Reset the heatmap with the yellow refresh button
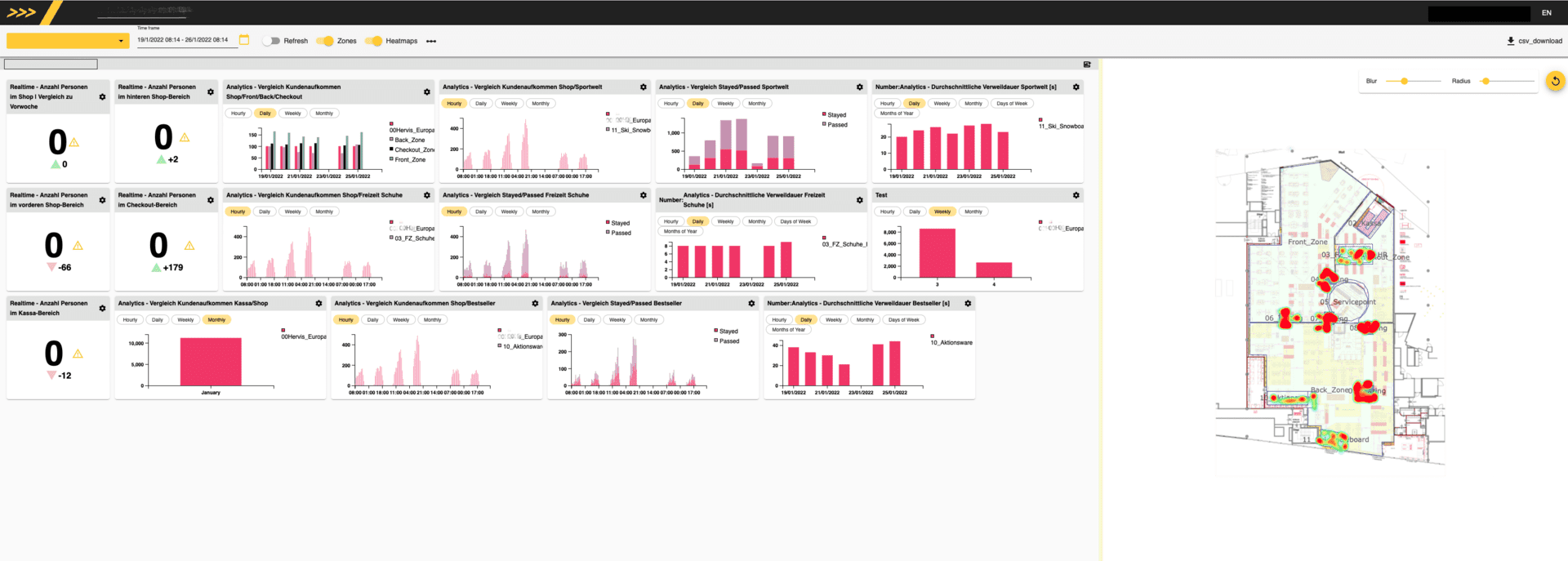The height and width of the screenshot is (561, 1568). (x=1555, y=81)
